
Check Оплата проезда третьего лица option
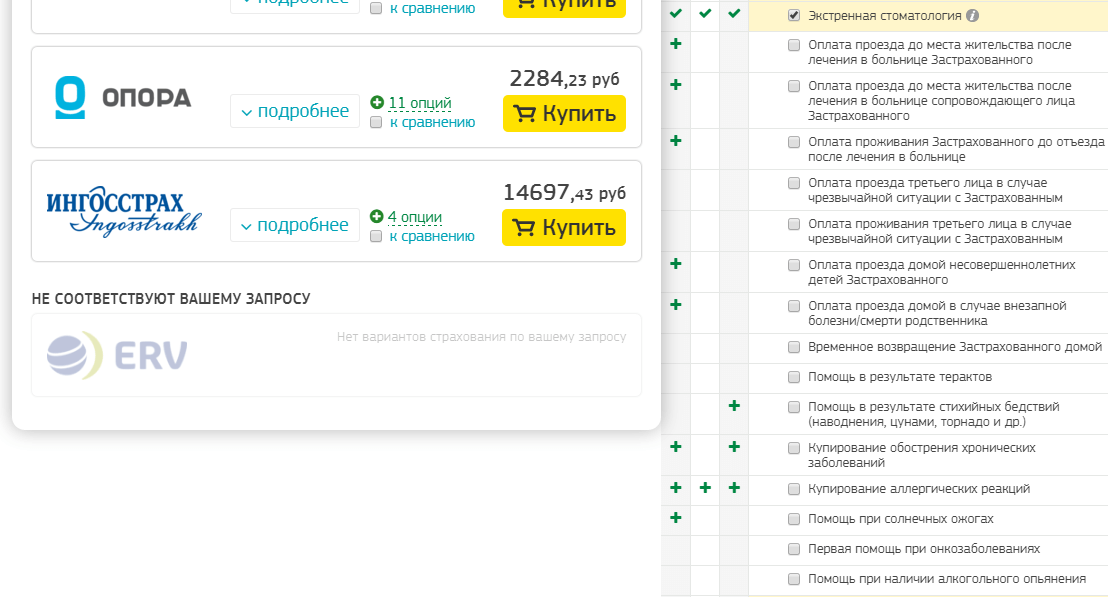pos(794,183)
